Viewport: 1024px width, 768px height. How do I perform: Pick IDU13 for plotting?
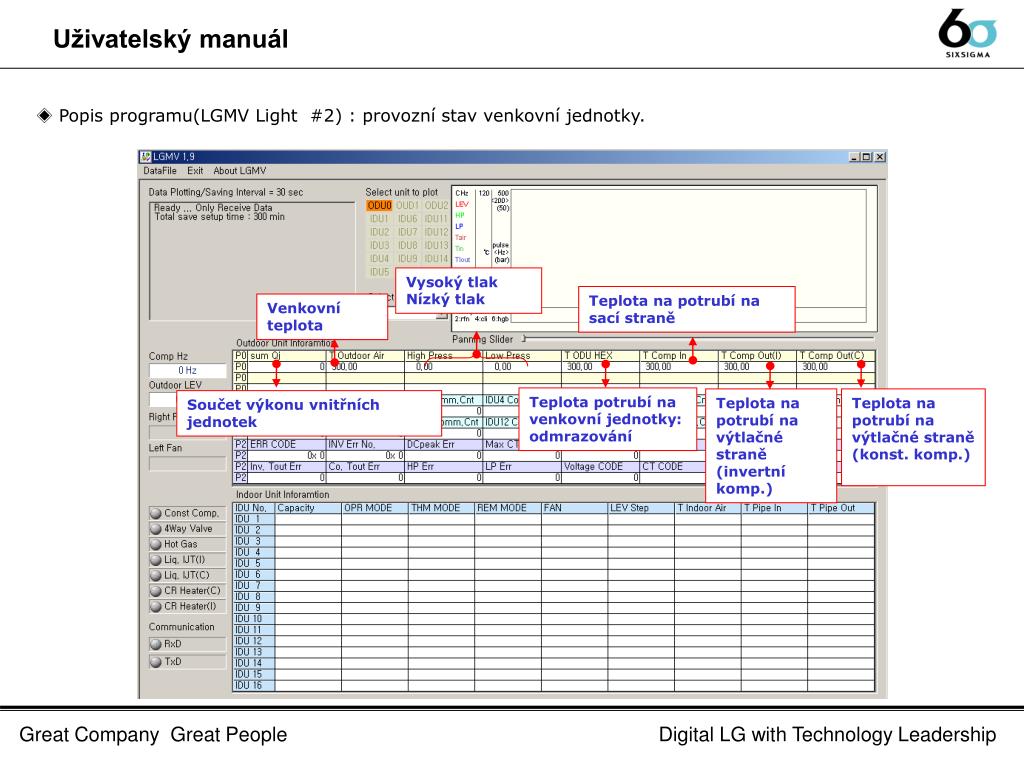click(436, 246)
